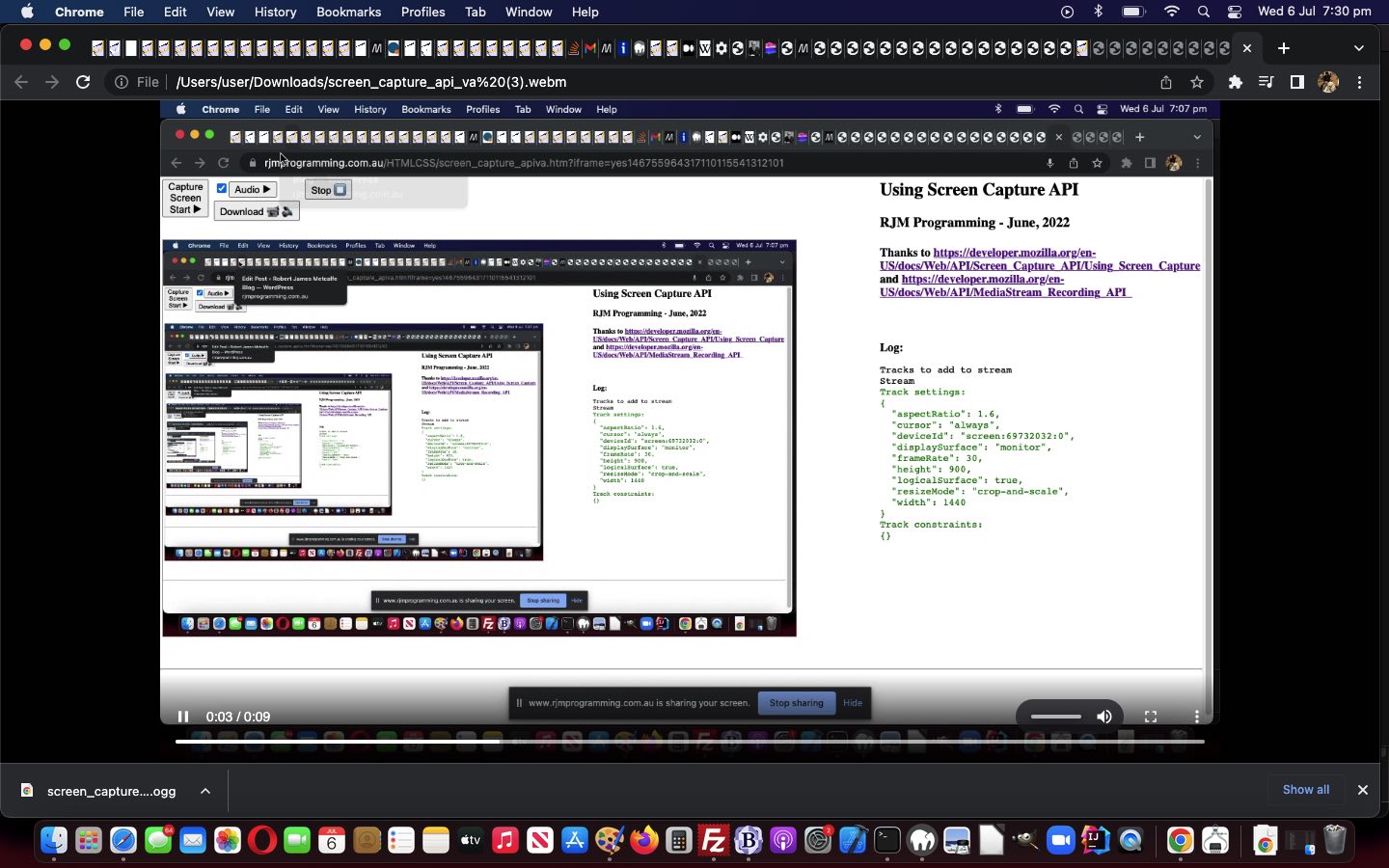The image size is (1389, 868).
Task: Open Terminal from the Dock
Action: tap(887, 840)
